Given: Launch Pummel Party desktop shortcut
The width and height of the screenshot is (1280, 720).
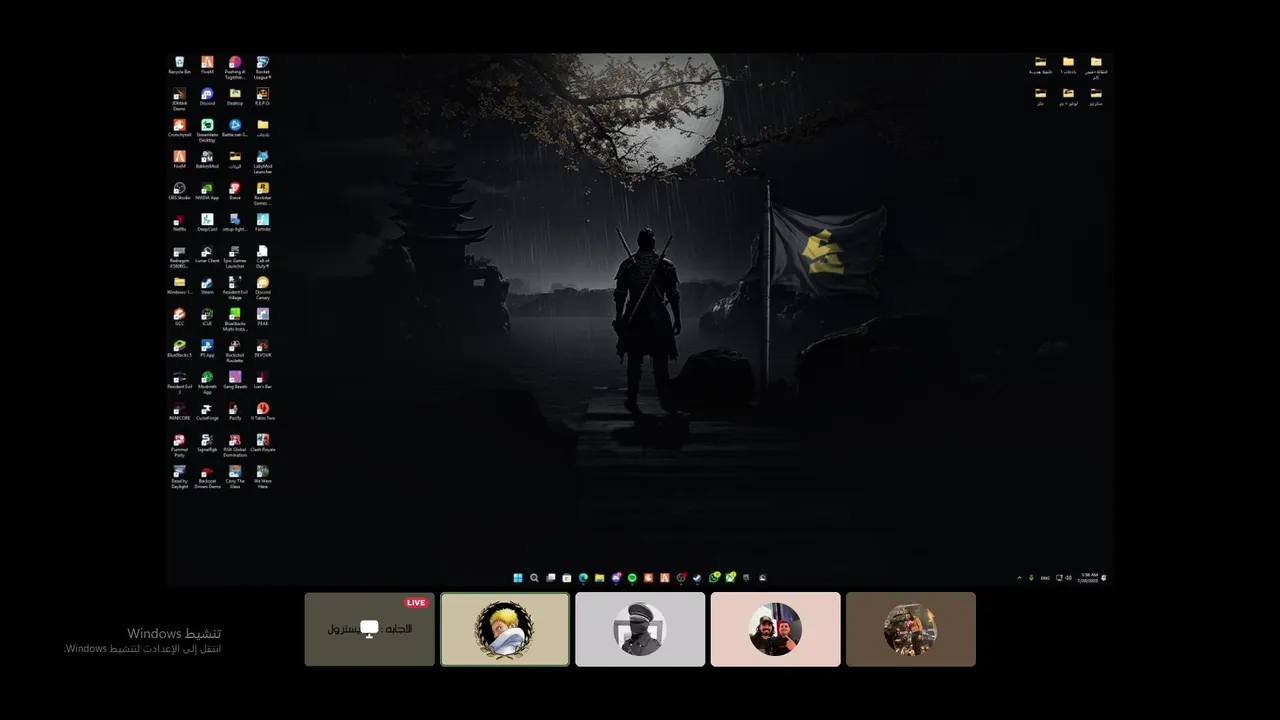Looking at the screenshot, I should click(x=179, y=445).
